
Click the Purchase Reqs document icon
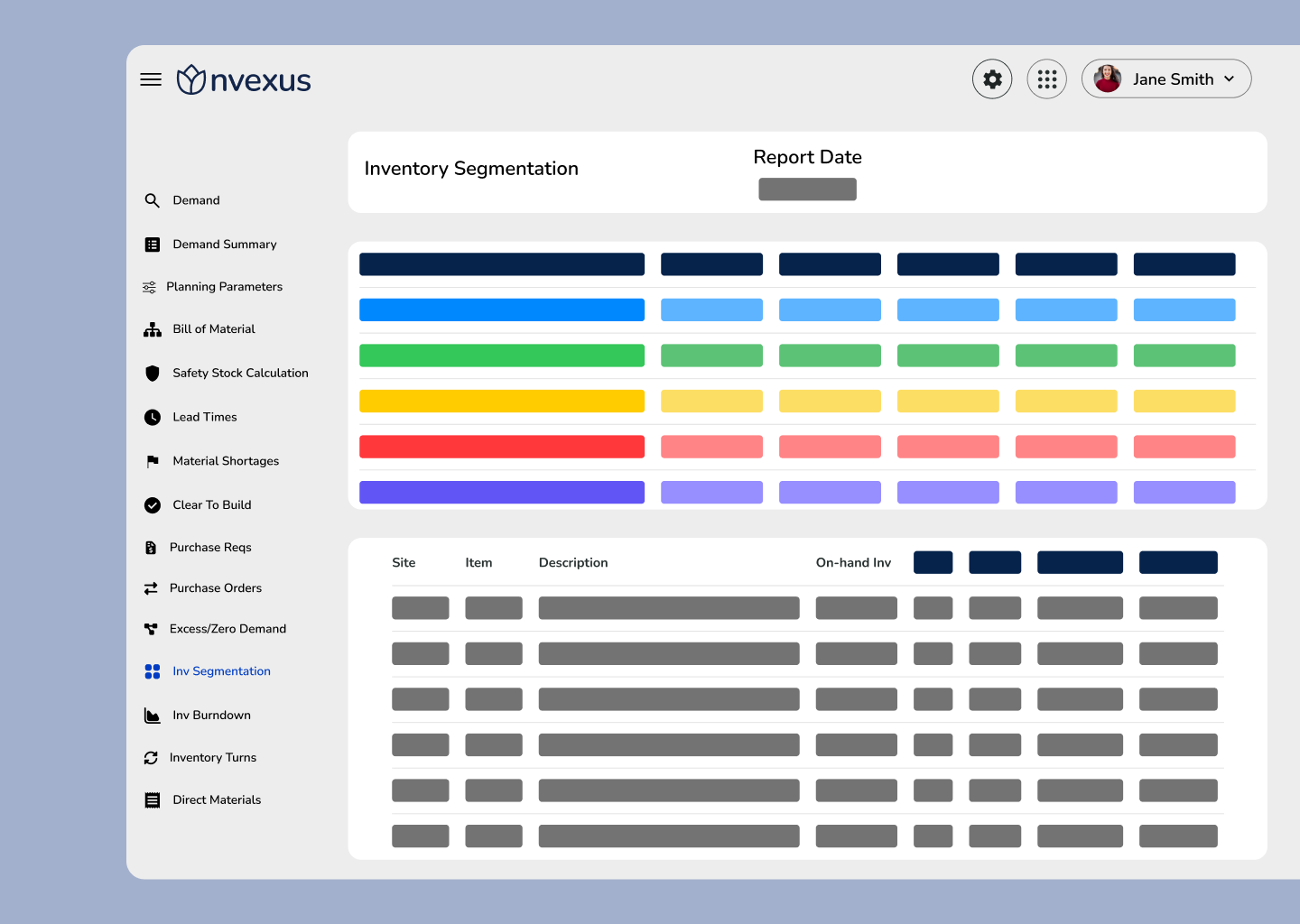point(151,548)
